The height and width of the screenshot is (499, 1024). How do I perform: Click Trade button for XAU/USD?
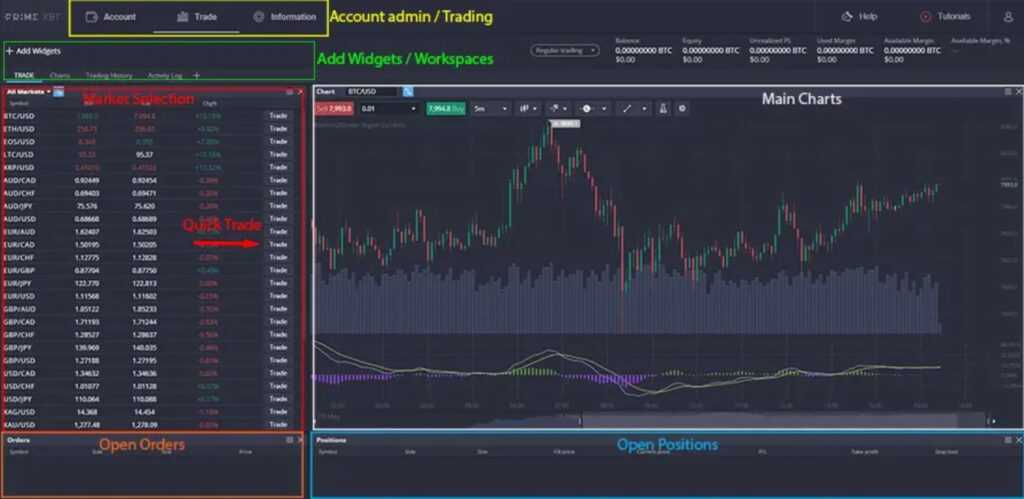point(278,425)
